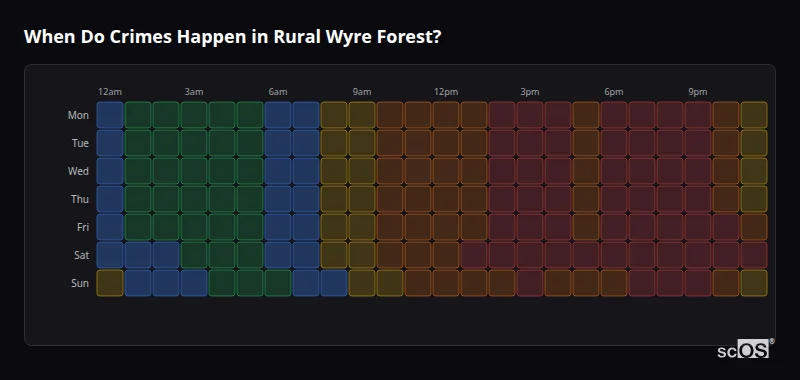Click the Saturday 12am blue cell
Image resolution: width=800 pixels, height=380 pixels.
point(110,255)
